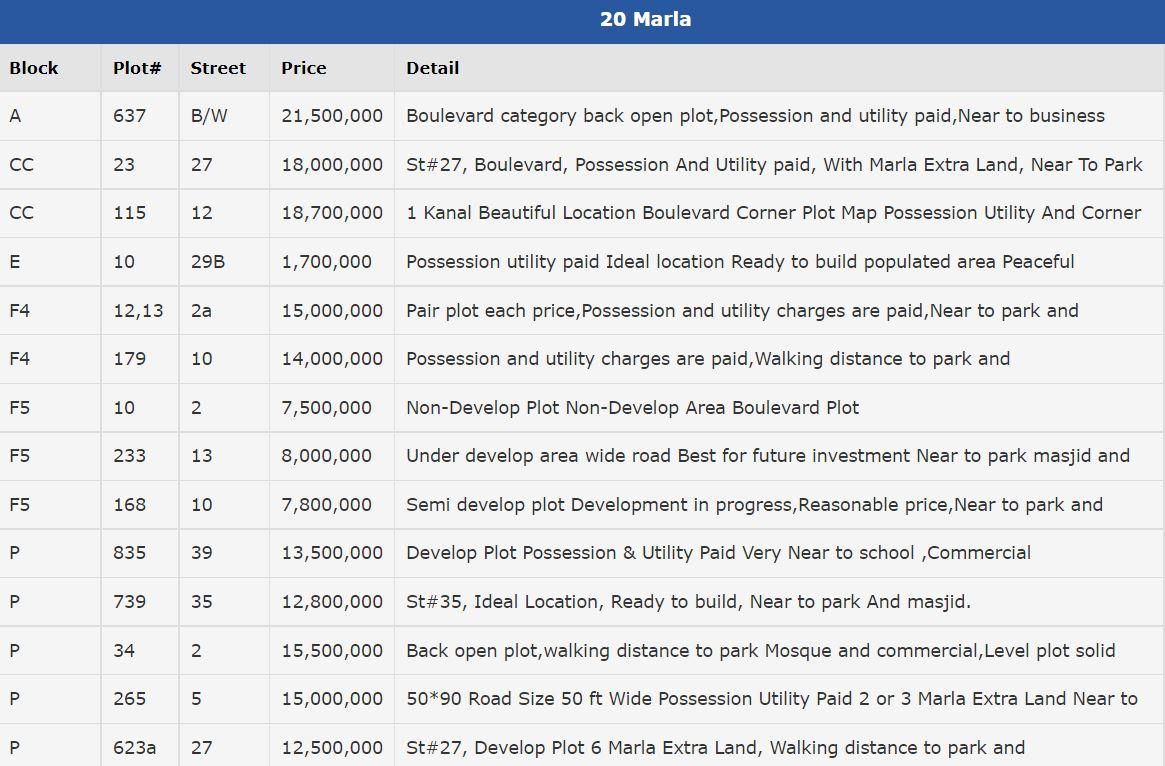This screenshot has height=766, width=1165.
Task: Click price 14,000,000
Action: [331, 360]
